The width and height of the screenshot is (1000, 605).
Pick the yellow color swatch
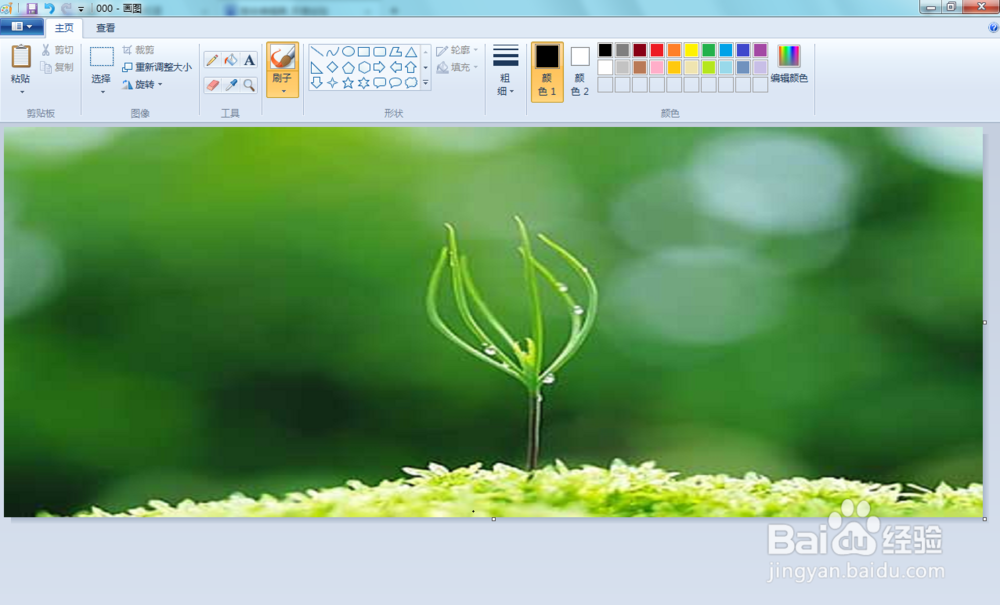[691, 50]
